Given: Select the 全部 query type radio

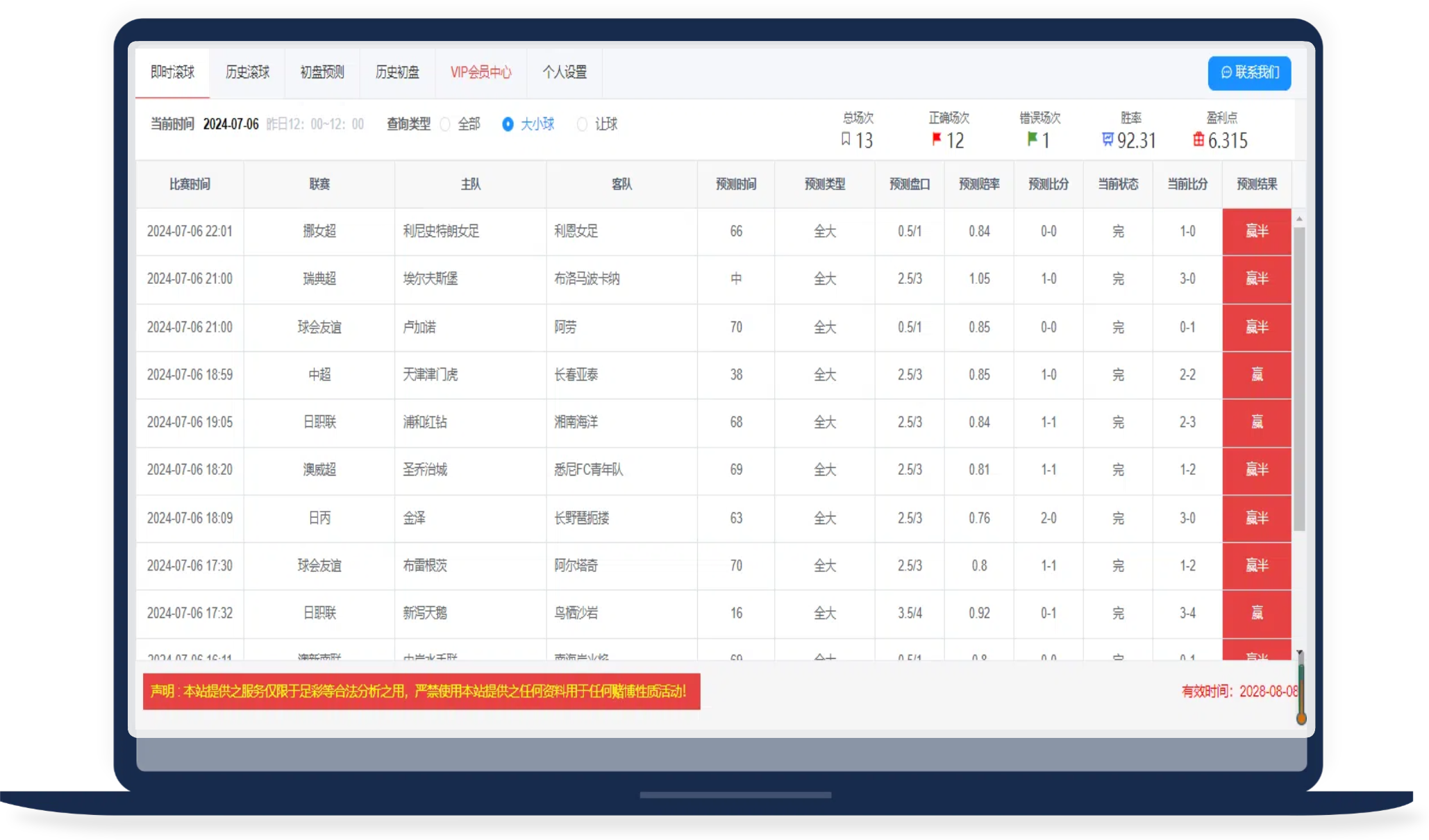Looking at the screenshot, I should (445, 124).
